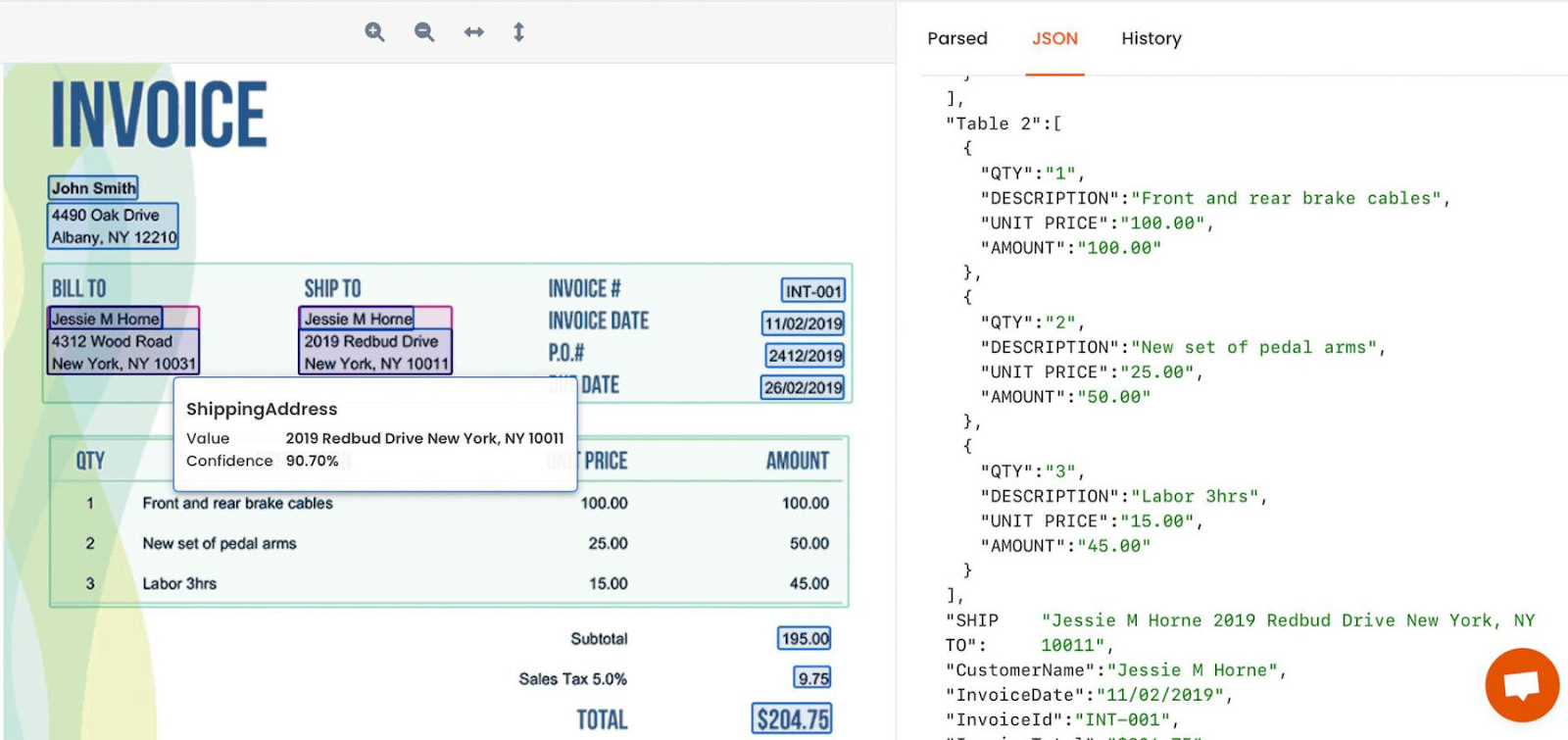Click the 4490 Oak Drive address box
Screen dimensions: 1568x740
114,226
